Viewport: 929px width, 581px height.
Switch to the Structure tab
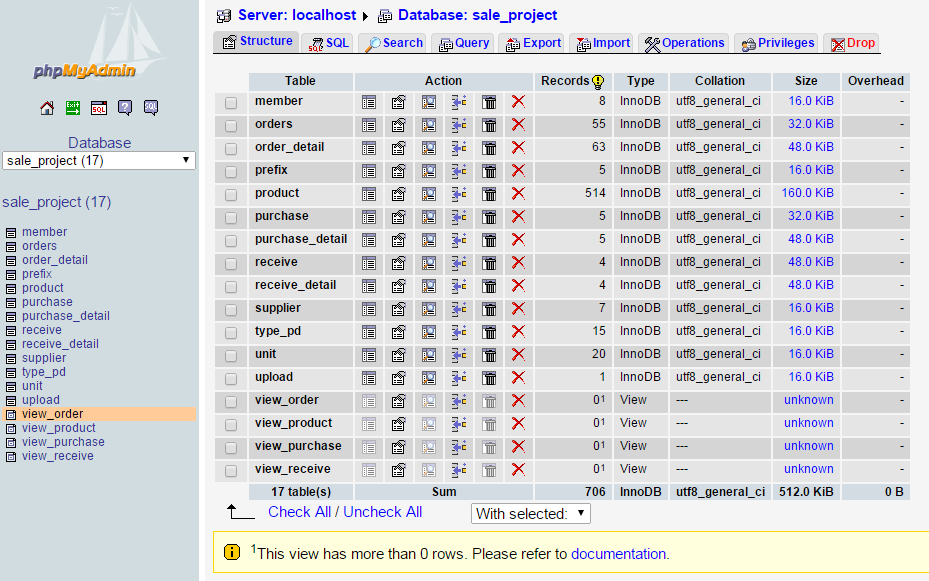pyautogui.click(x=257, y=41)
